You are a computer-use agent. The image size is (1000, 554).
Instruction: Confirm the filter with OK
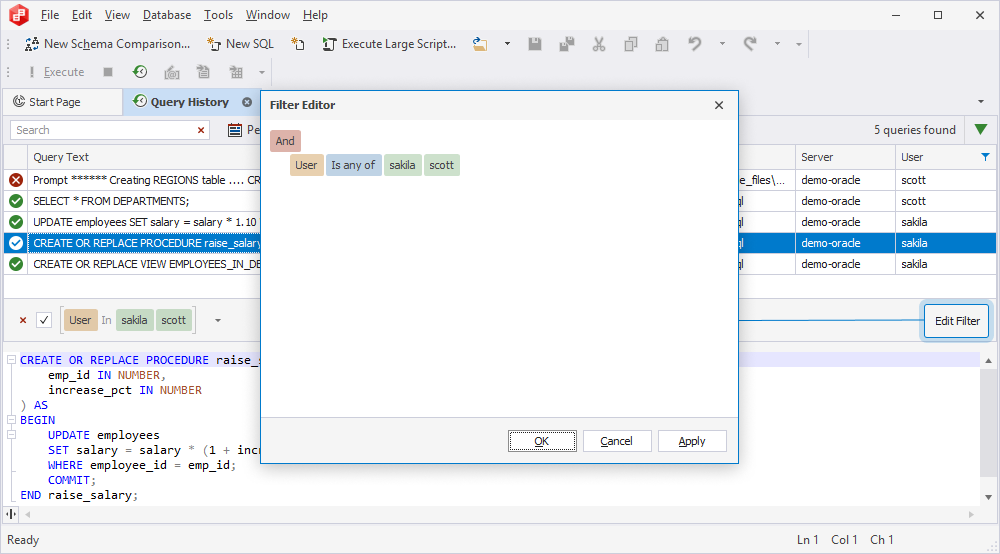(x=542, y=441)
